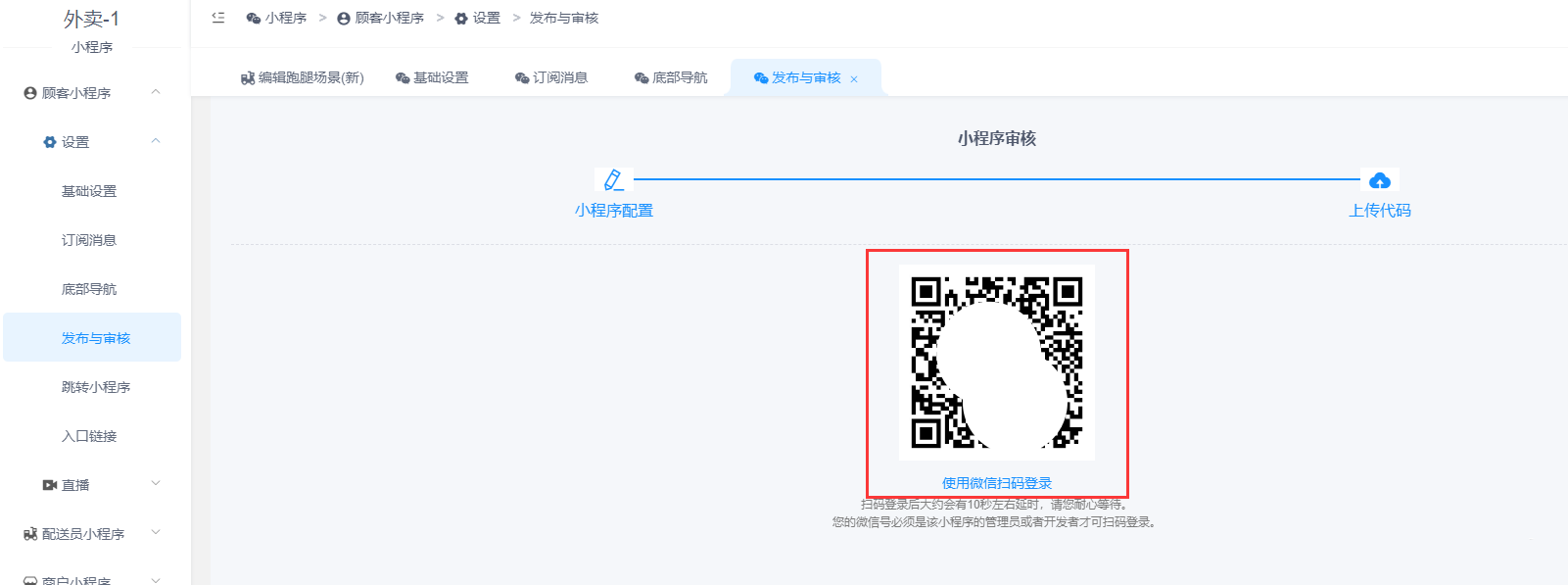This screenshot has height=585, width=1568.
Task: Expand the 直播 sidebar menu
Action: 156,484
